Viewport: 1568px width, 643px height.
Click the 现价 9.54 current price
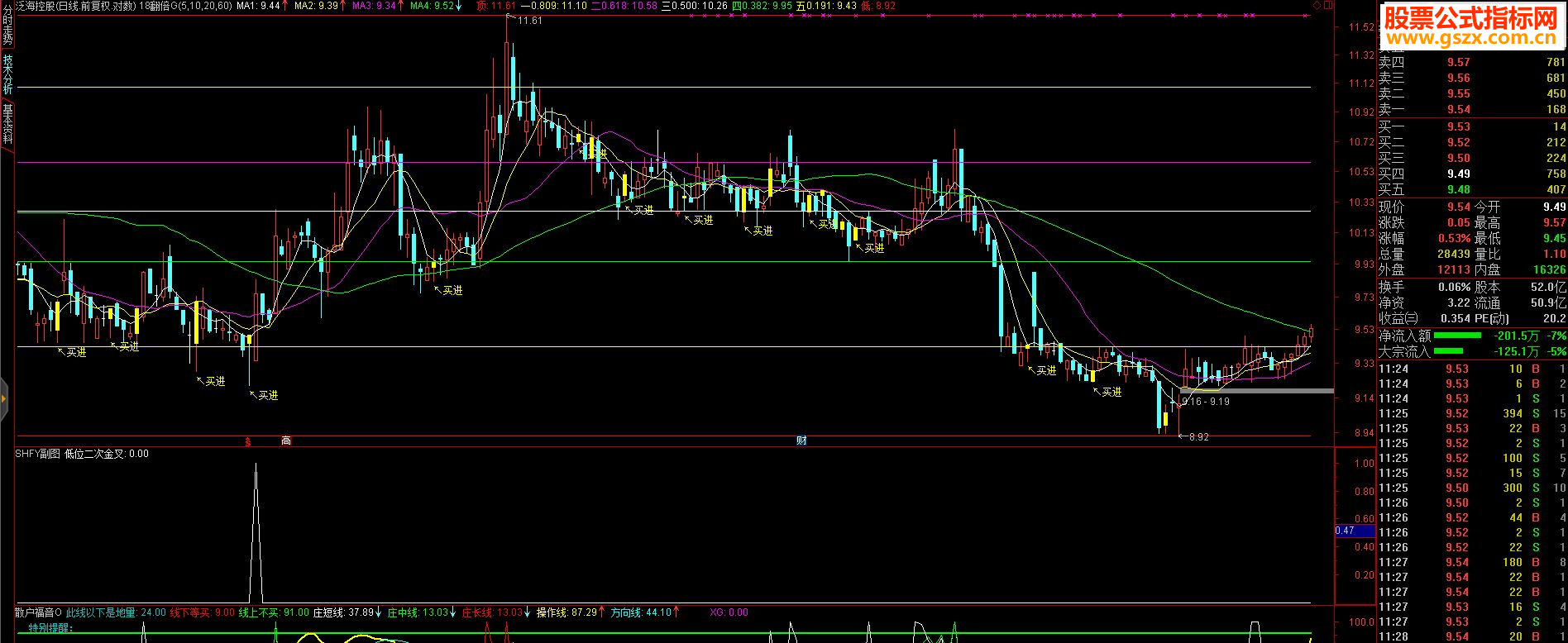click(x=1458, y=207)
